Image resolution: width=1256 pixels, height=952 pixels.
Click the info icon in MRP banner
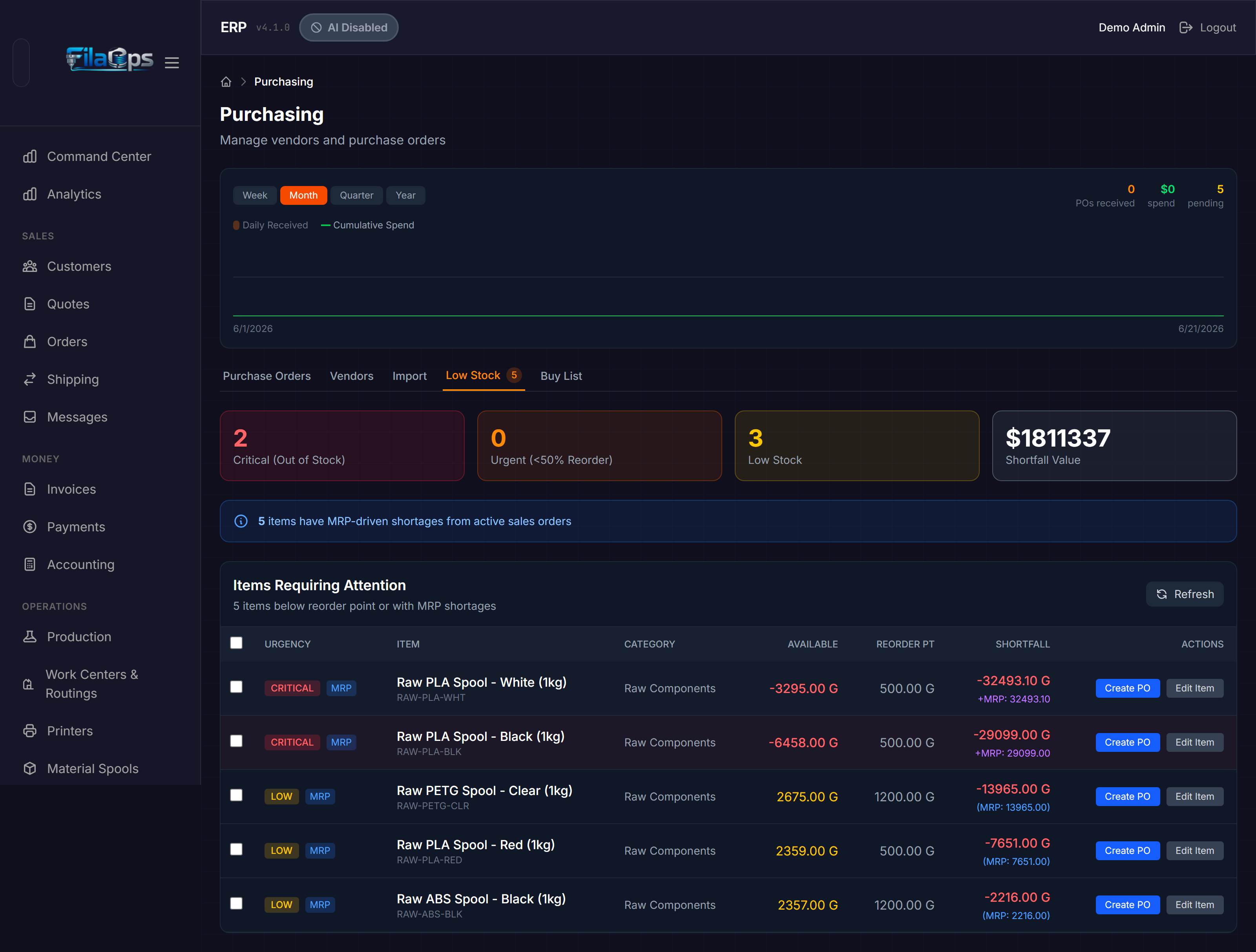(x=241, y=521)
